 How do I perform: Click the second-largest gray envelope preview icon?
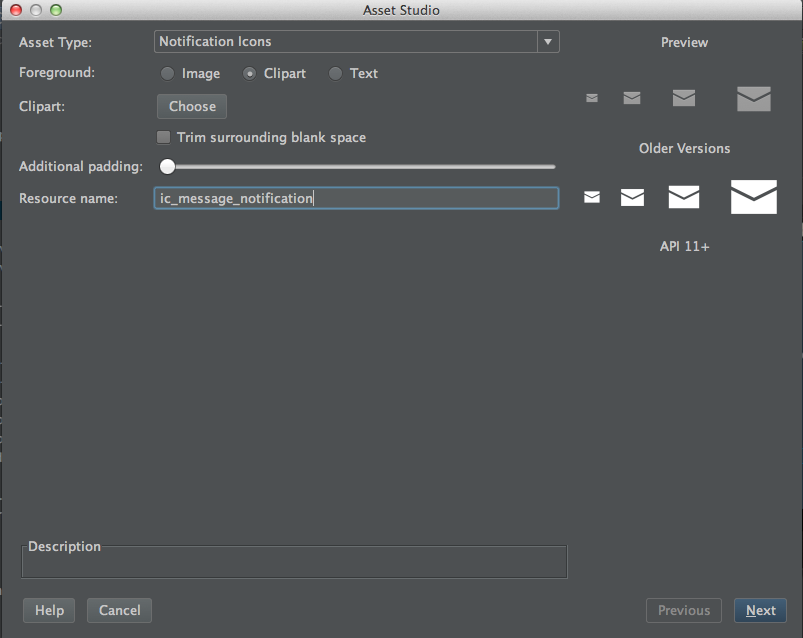(684, 98)
